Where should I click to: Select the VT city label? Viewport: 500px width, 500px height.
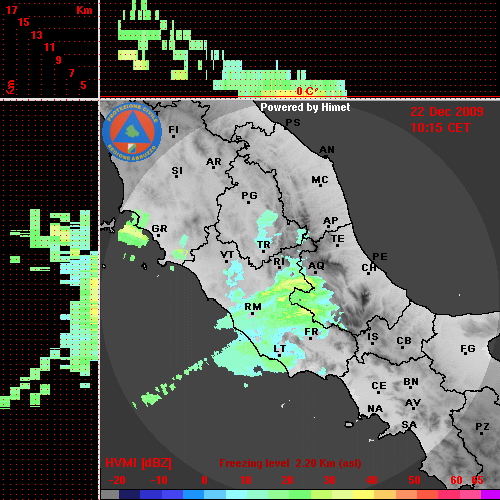click(227, 255)
